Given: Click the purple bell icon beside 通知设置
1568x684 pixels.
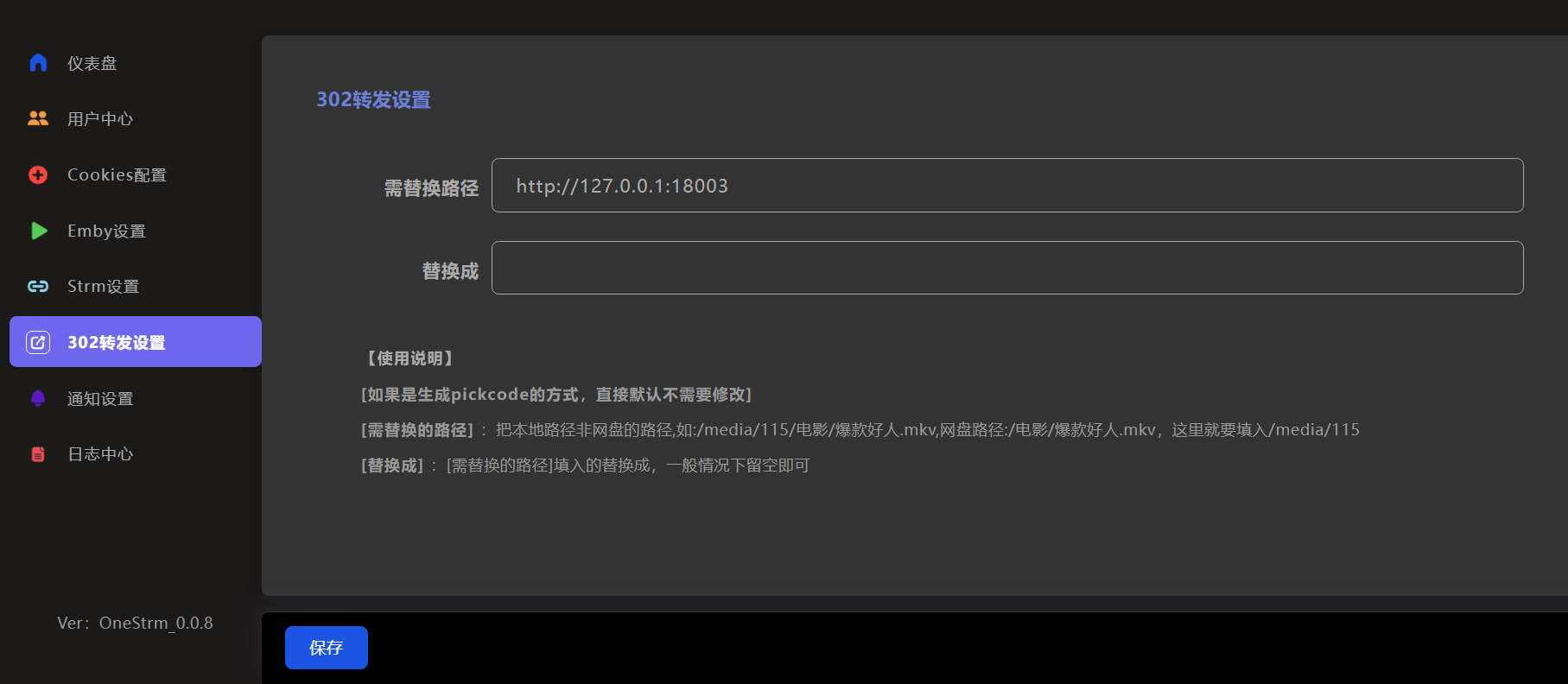Looking at the screenshot, I should tap(38, 398).
